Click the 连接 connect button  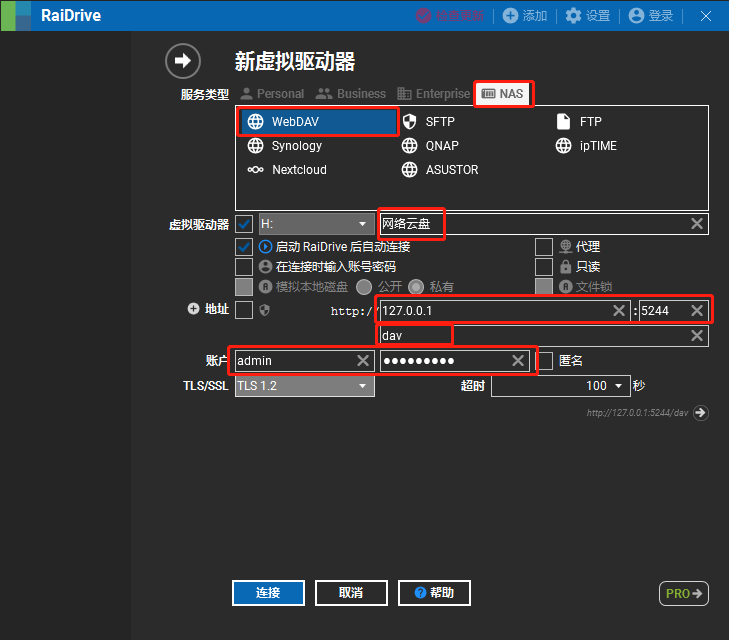tap(268, 593)
